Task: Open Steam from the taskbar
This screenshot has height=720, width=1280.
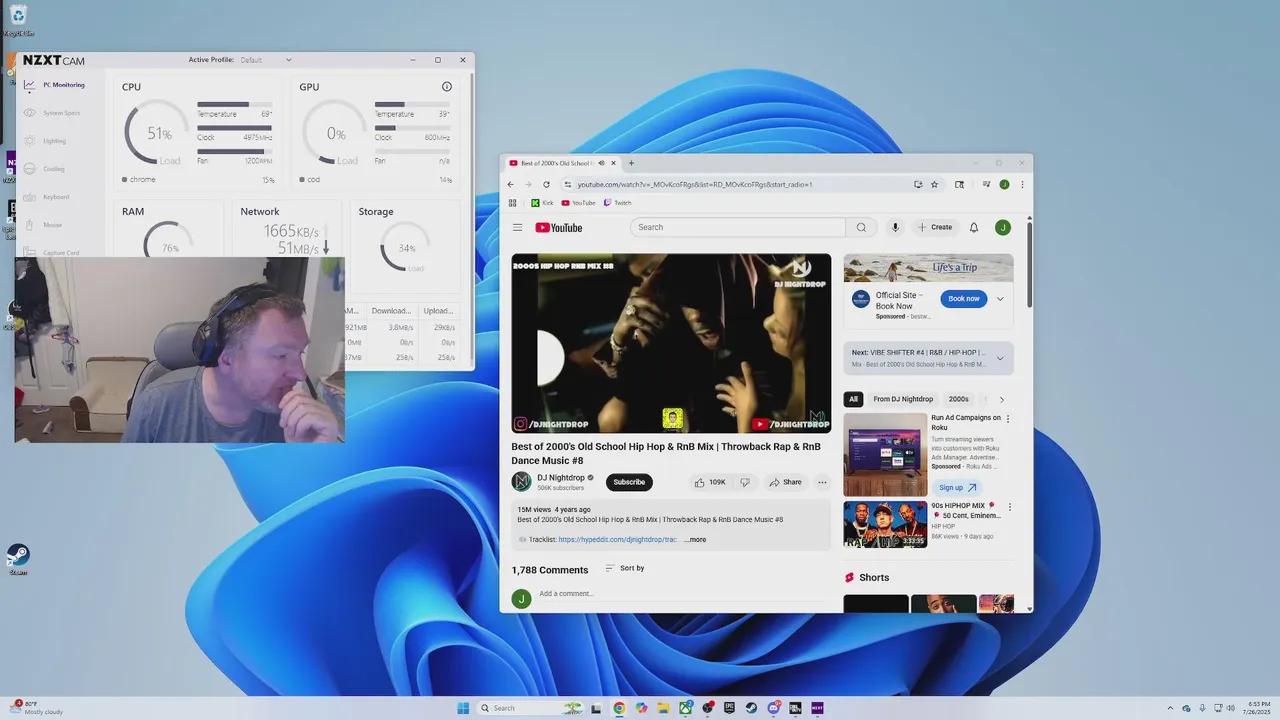Action: (x=751, y=708)
